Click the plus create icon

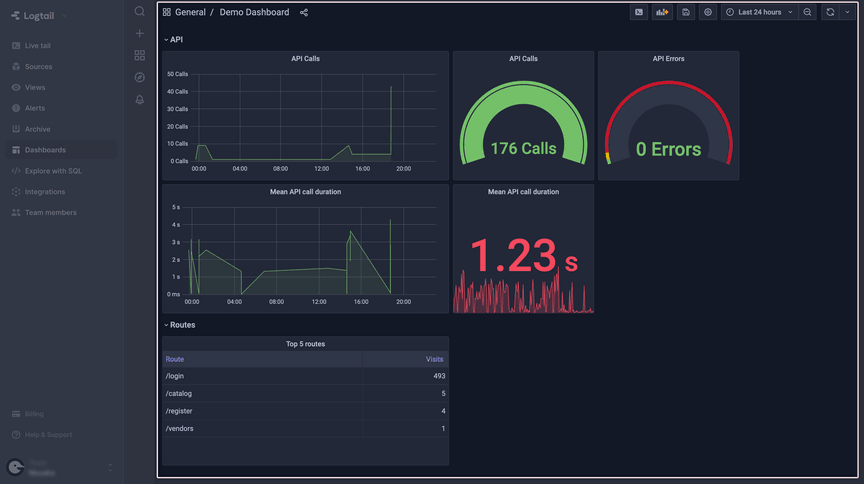pyautogui.click(x=139, y=34)
